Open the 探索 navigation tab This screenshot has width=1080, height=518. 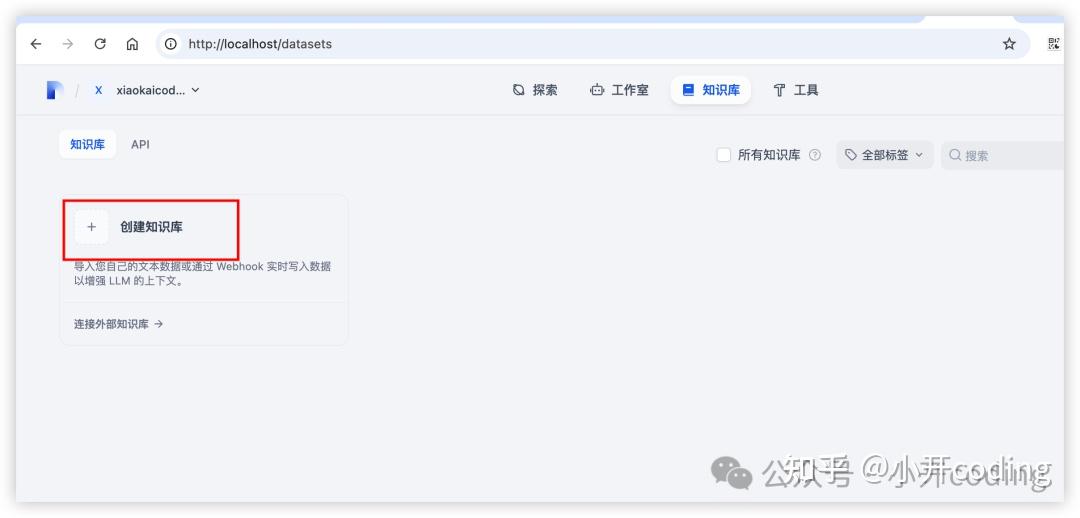point(535,90)
